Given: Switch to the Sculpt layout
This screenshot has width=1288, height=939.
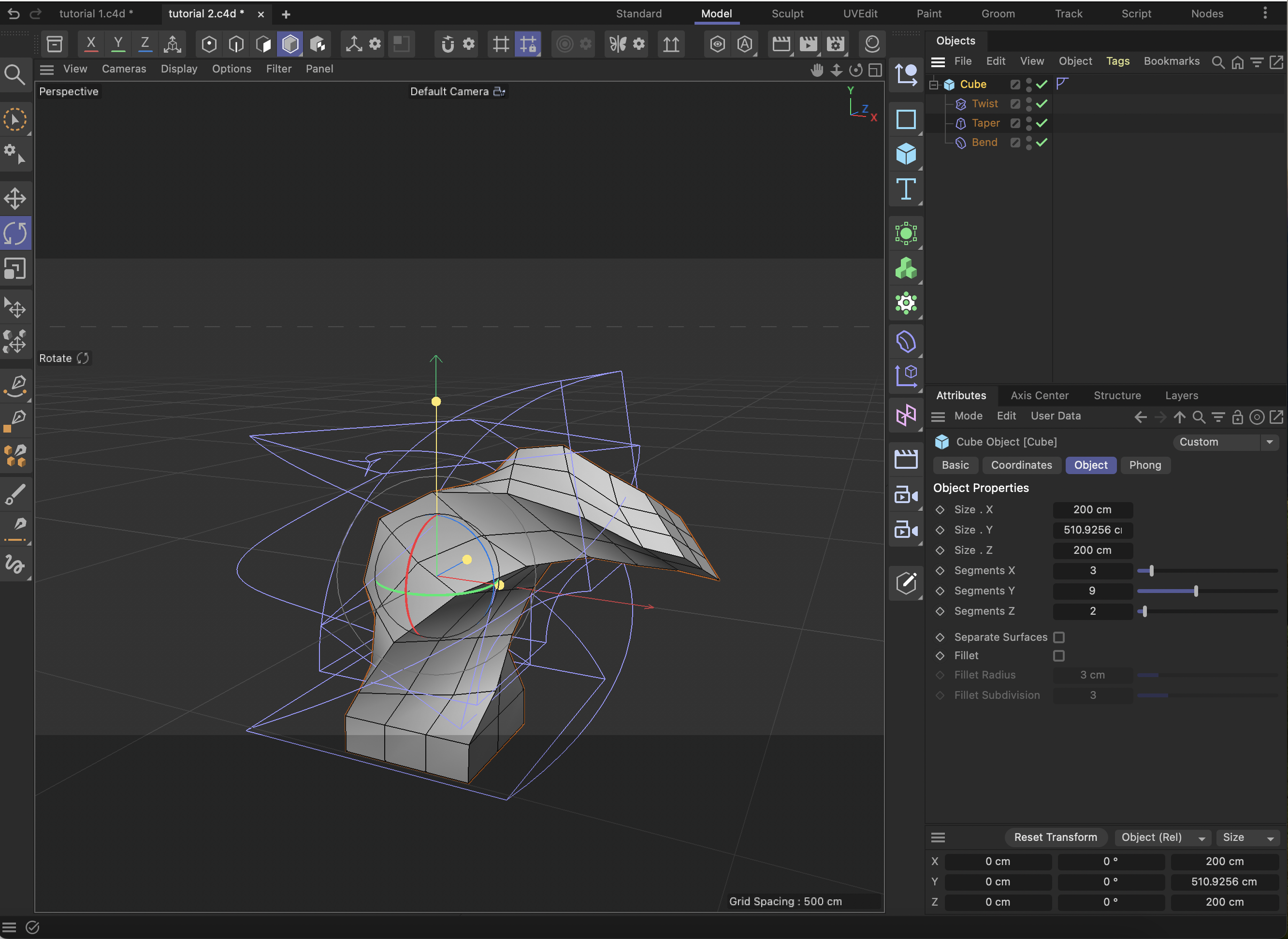Looking at the screenshot, I should [787, 13].
